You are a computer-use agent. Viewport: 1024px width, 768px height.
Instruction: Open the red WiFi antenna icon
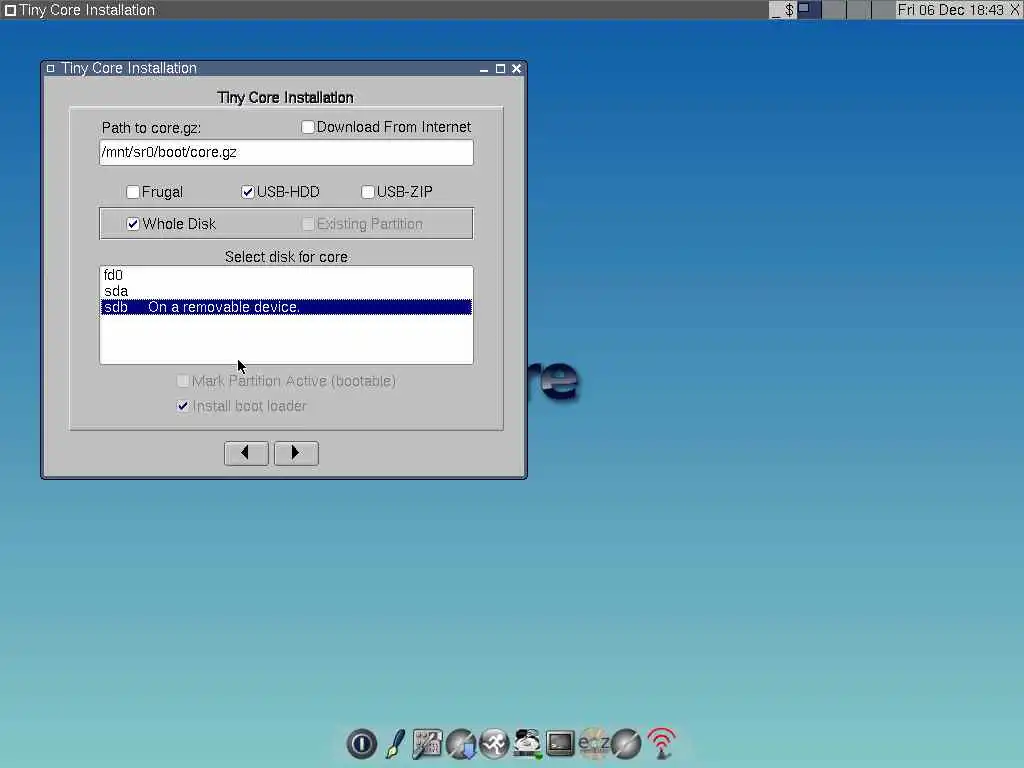661,744
